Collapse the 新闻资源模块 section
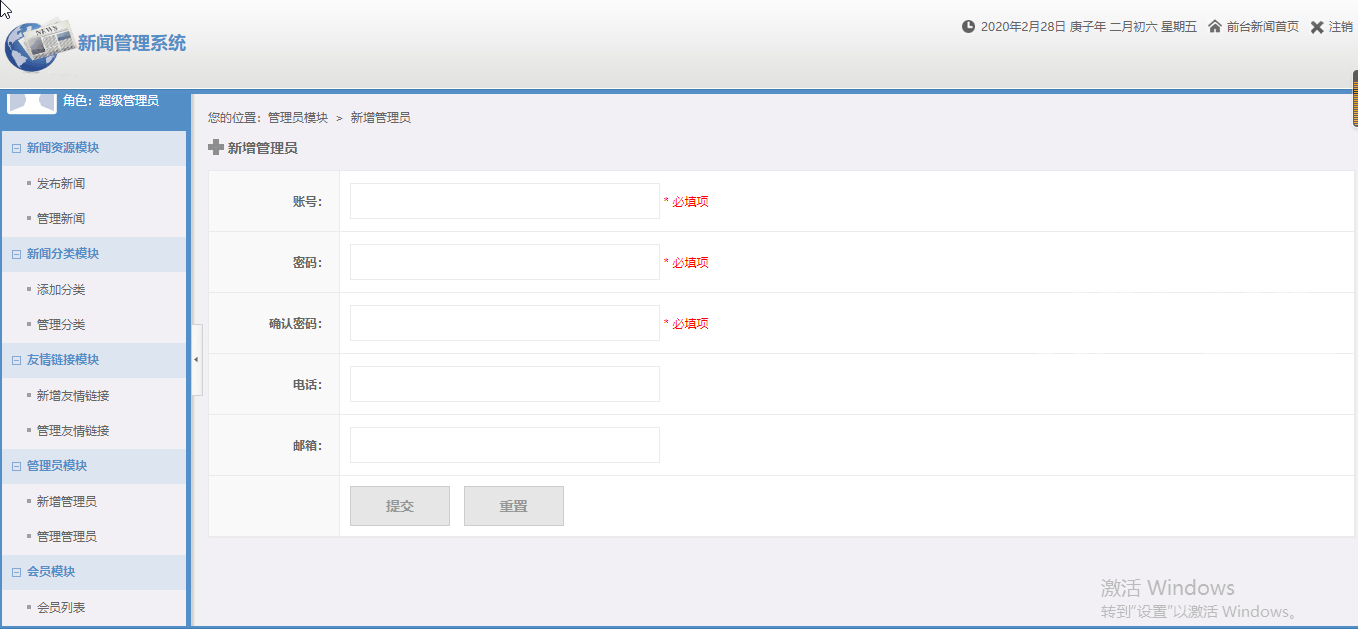The width and height of the screenshot is (1358, 629). (16, 148)
